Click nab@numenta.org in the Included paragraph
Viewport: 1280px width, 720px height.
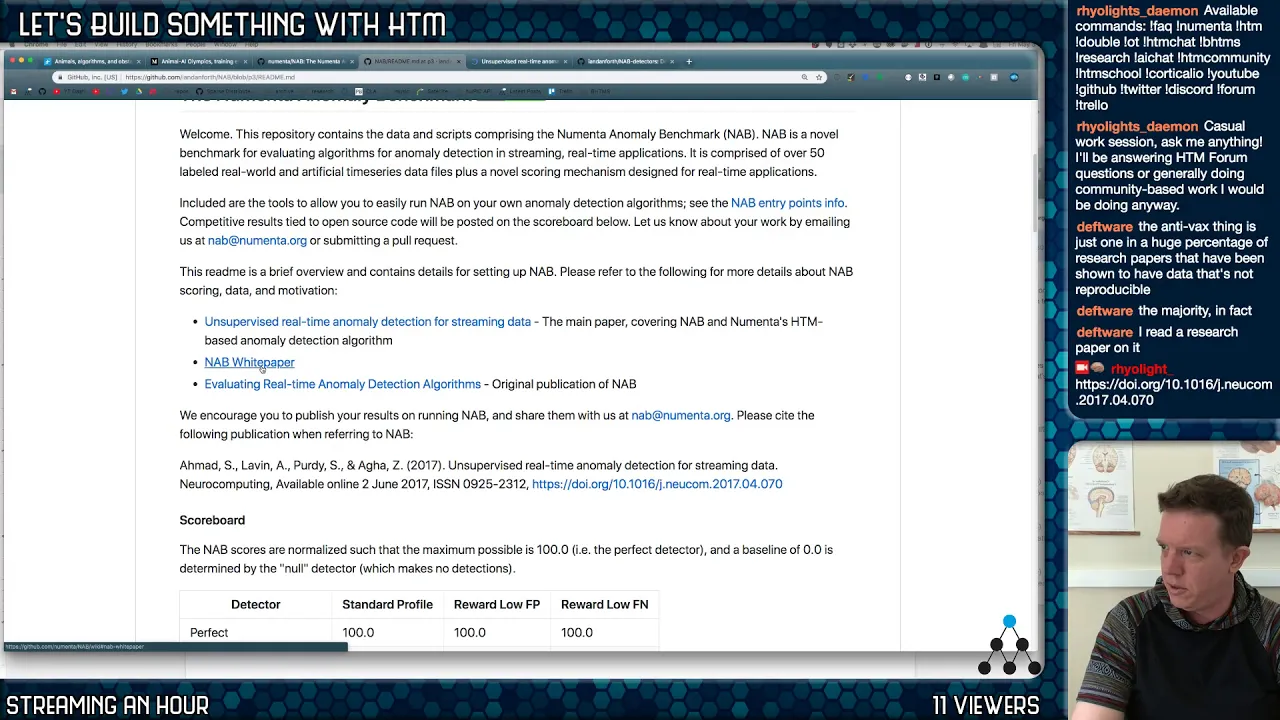[257, 241]
